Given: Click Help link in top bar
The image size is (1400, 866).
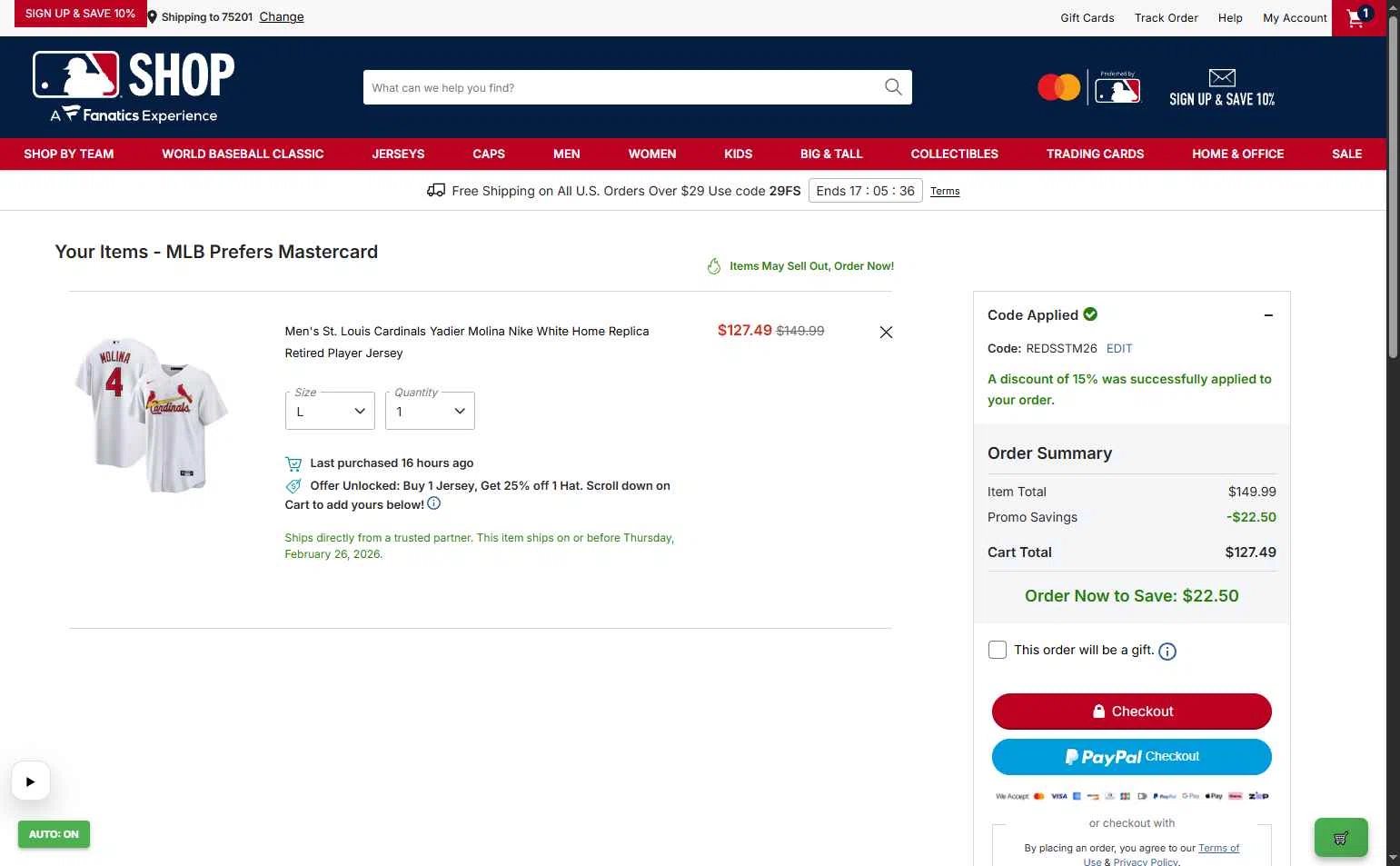Looking at the screenshot, I should (x=1230, y=18).
